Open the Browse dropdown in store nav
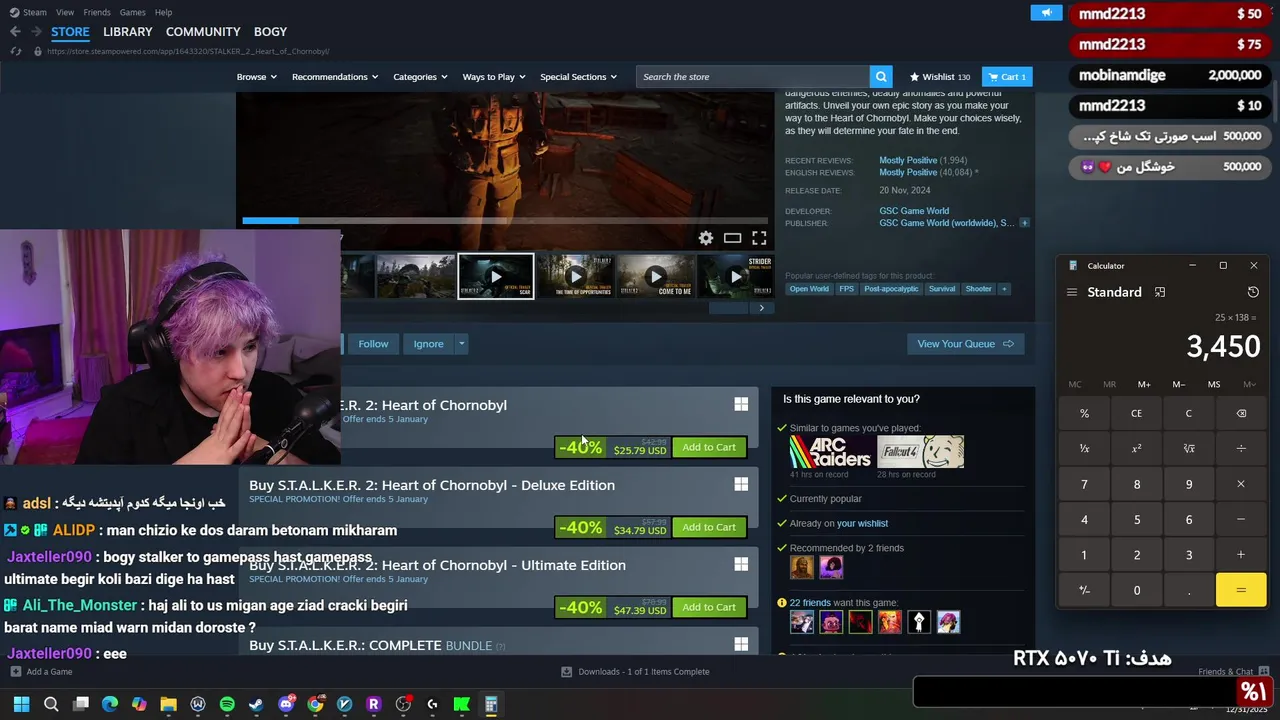The image size is (1280, 720). 257,77
